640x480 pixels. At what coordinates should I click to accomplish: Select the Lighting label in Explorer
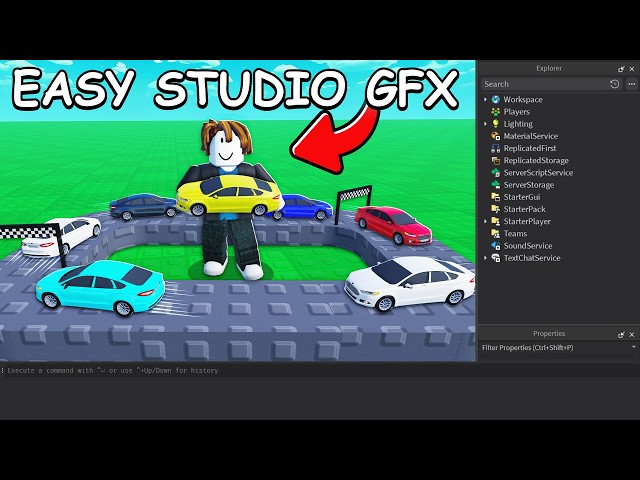518,124
